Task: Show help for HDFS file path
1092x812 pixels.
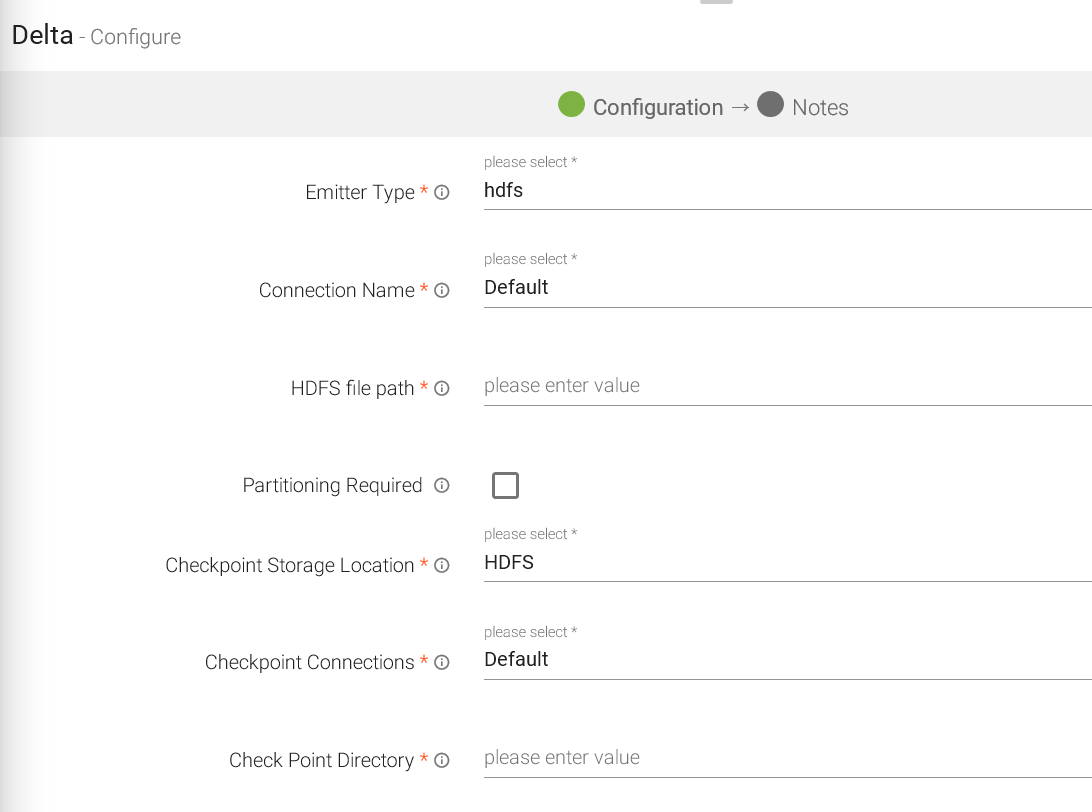Action: [441, 388]
